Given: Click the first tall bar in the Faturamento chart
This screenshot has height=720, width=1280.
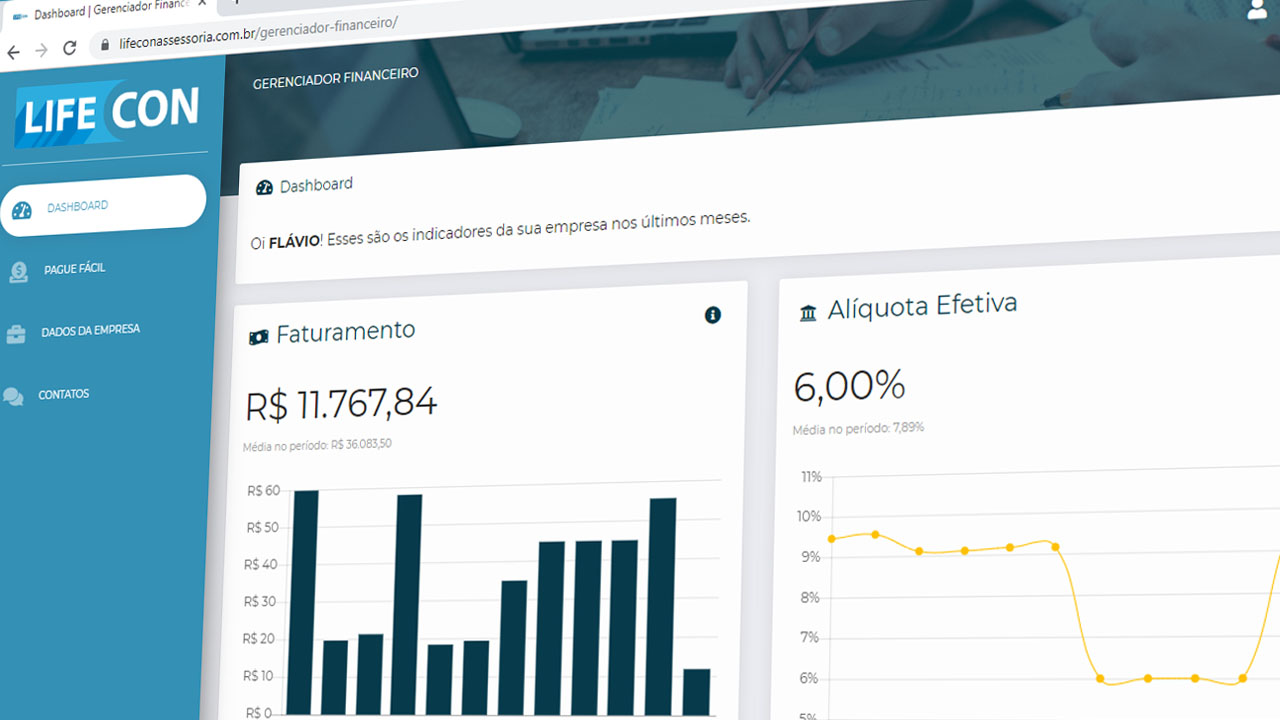Looking at the screenshot, I should click(x=305, y=600).
